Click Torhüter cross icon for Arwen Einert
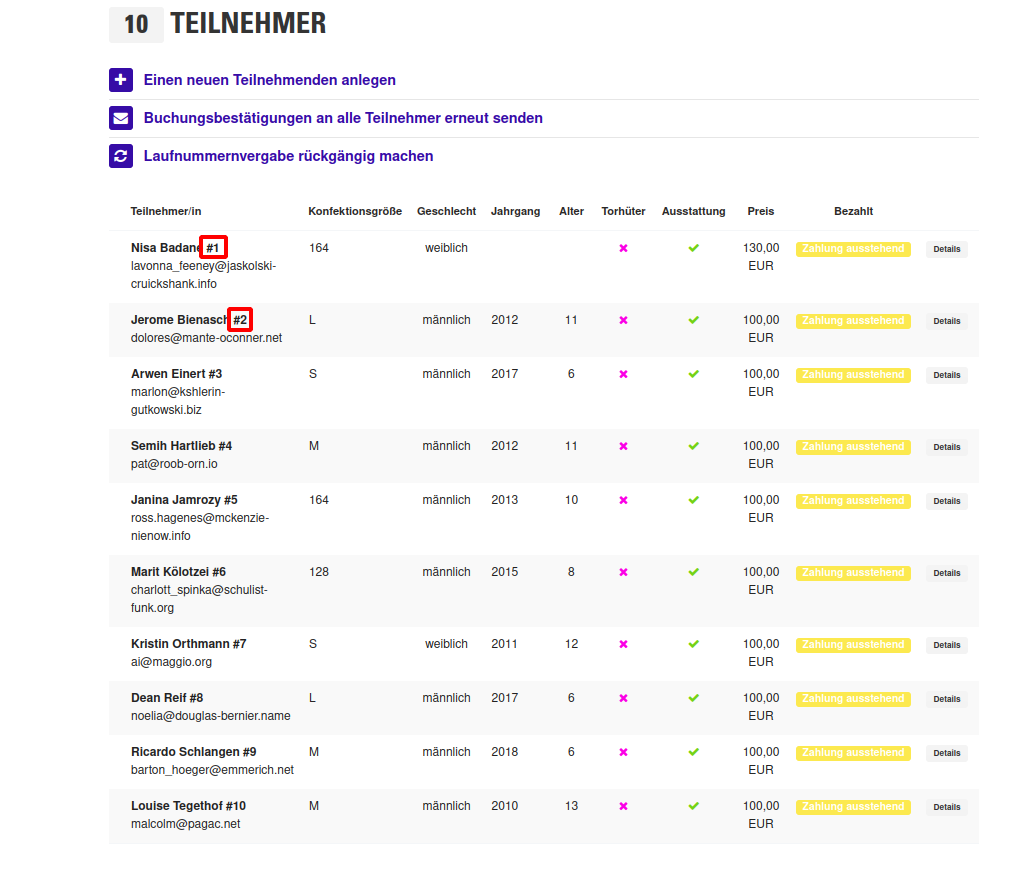Image resolution: width=1021 pixels, height=883 pixels. coord(623,374)
